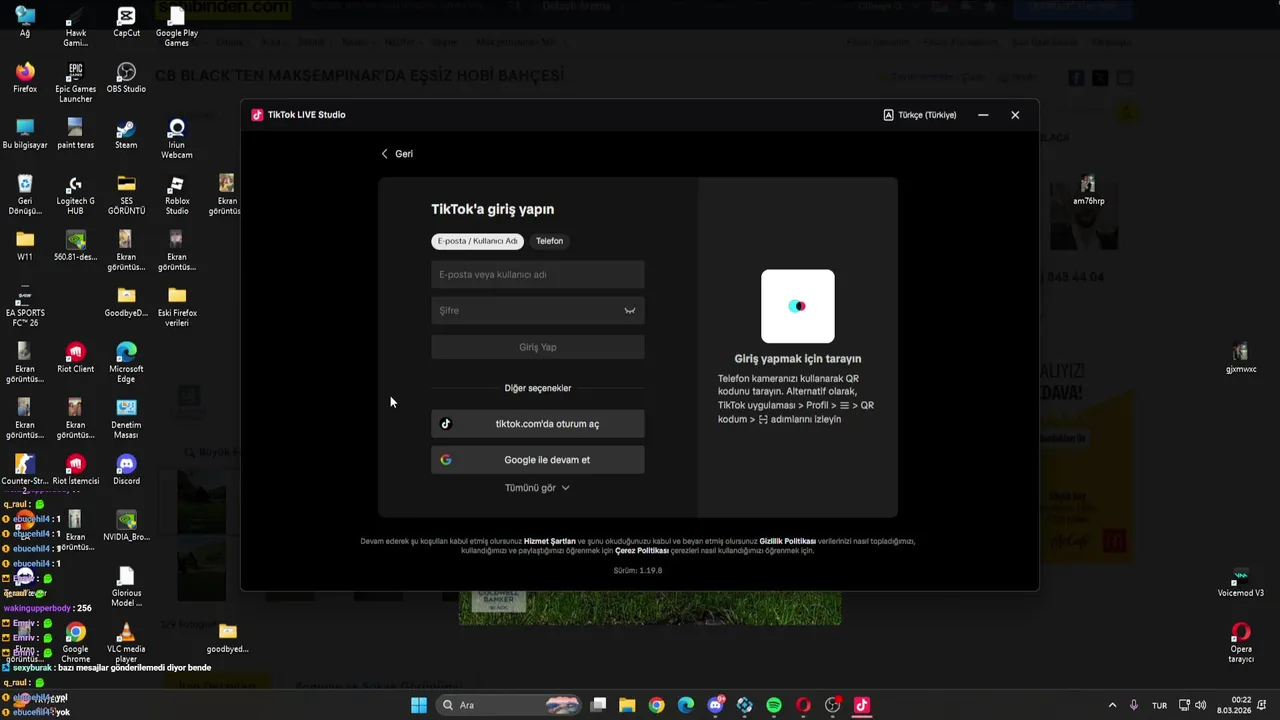The image size is (1280, 720).
Task: Select the Geri Dönüşüm recycle bin icon
Action: pyautogui.click(x=25, y=195)
